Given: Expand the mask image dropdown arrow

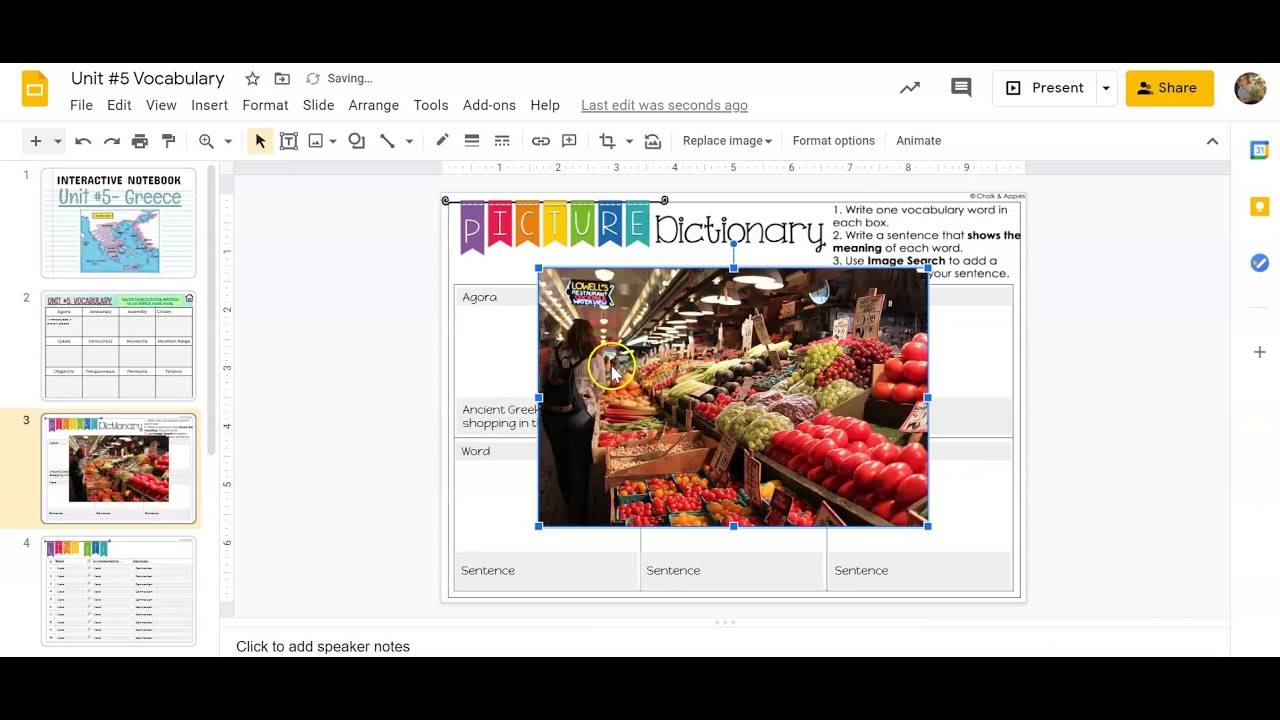Looking at the screenshot, I should (629, 141).
